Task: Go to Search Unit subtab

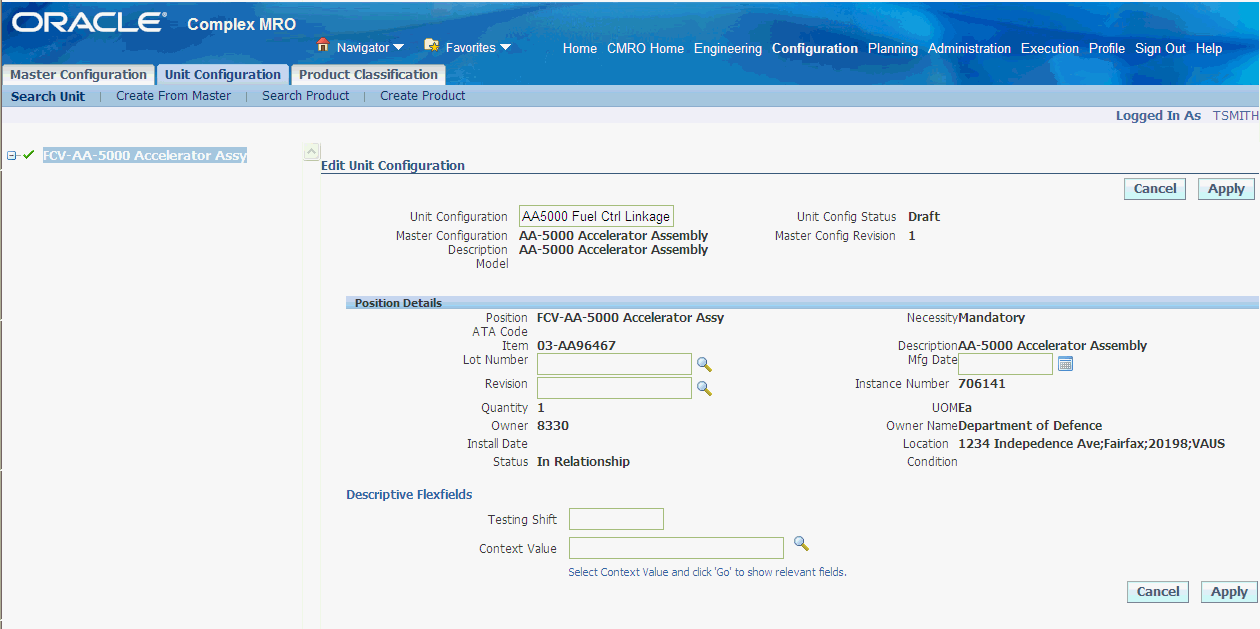Action: (x=48, y=96)
